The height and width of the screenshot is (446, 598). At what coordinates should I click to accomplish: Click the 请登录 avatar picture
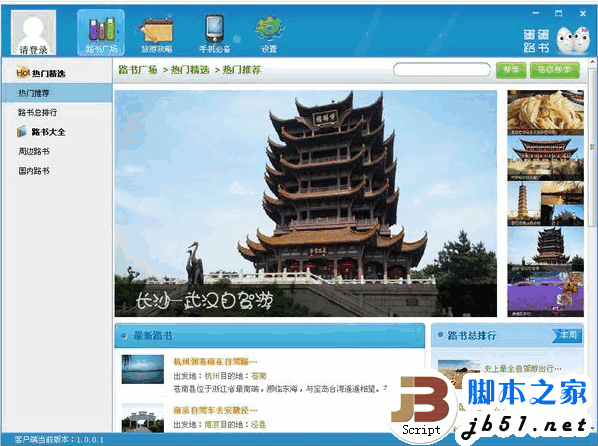(34, 32)
